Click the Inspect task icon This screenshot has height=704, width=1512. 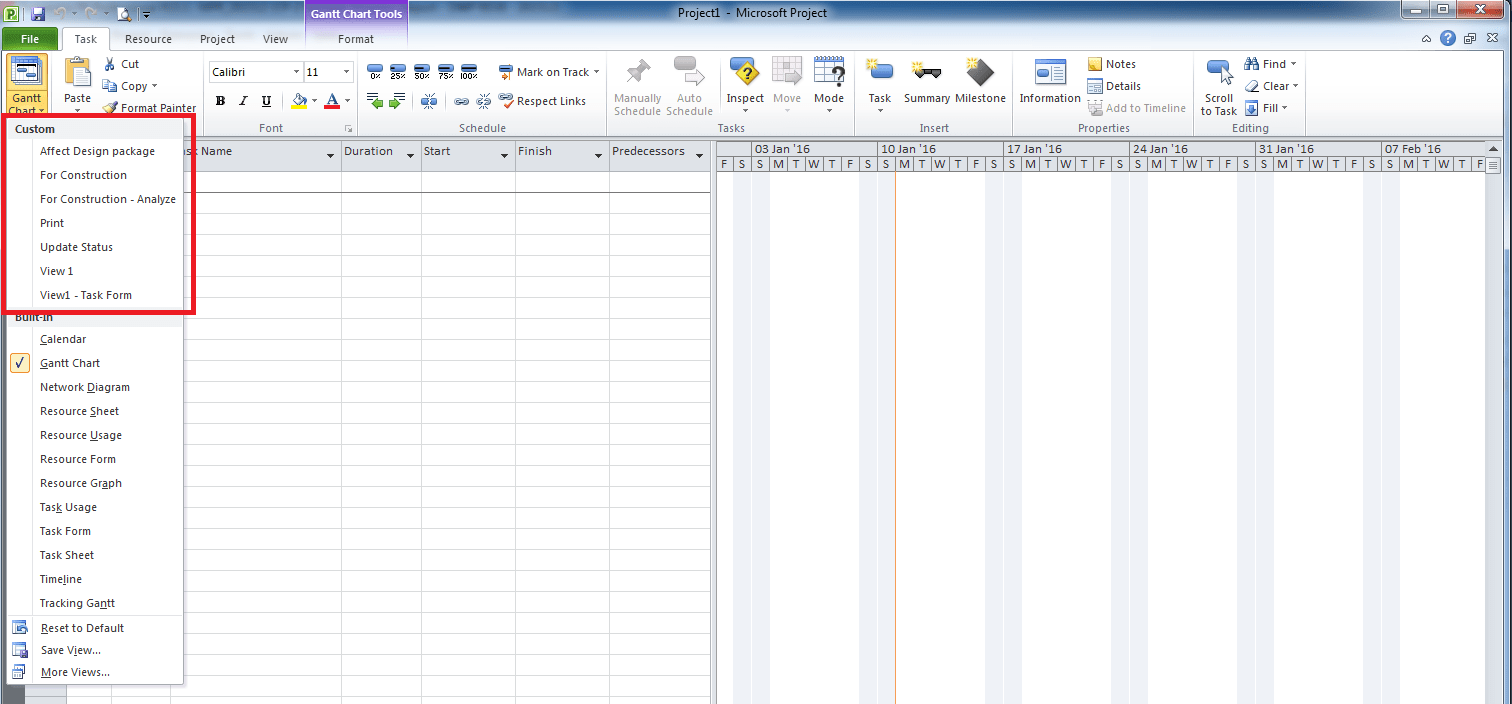pos(744,75)
